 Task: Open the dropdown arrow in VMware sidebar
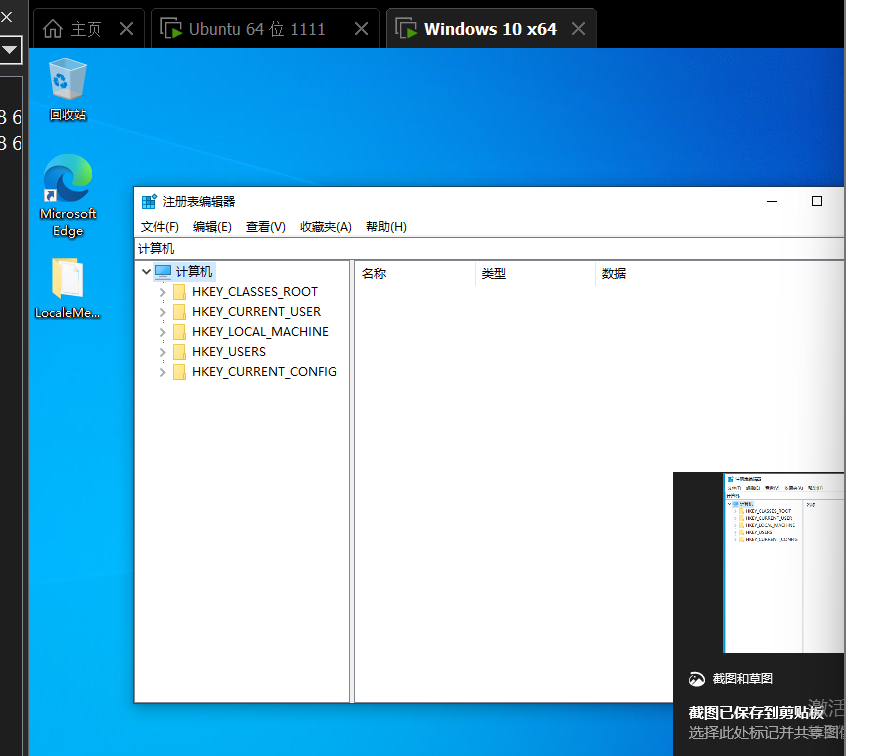pos(10,51)
